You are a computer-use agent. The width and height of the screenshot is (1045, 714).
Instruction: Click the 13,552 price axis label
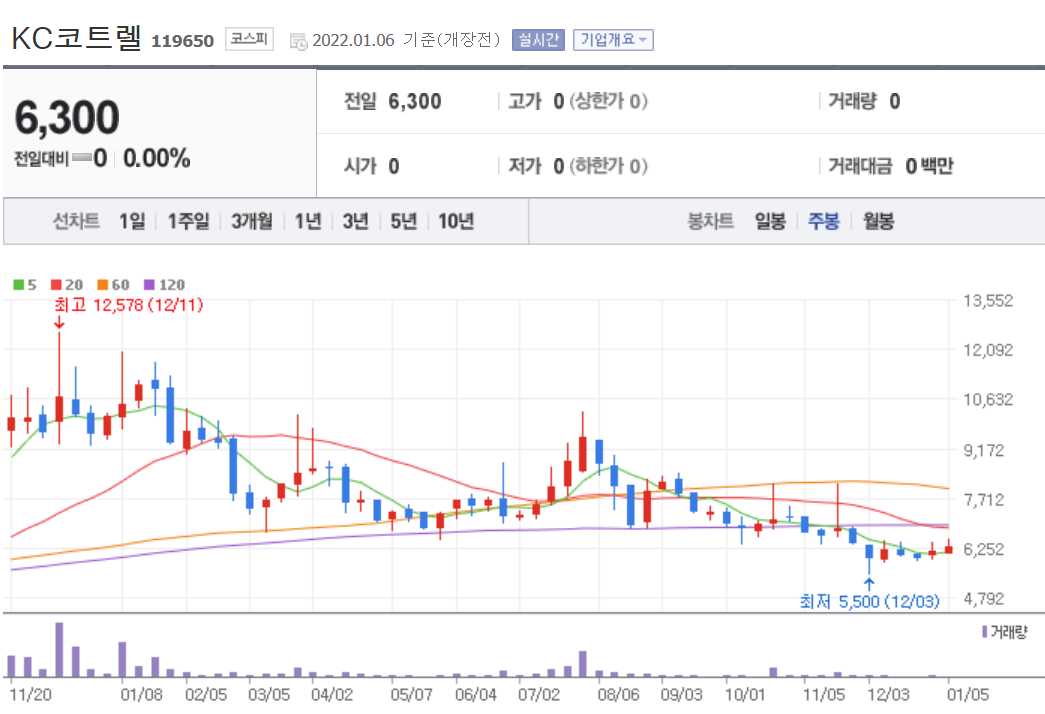(988, 301)
